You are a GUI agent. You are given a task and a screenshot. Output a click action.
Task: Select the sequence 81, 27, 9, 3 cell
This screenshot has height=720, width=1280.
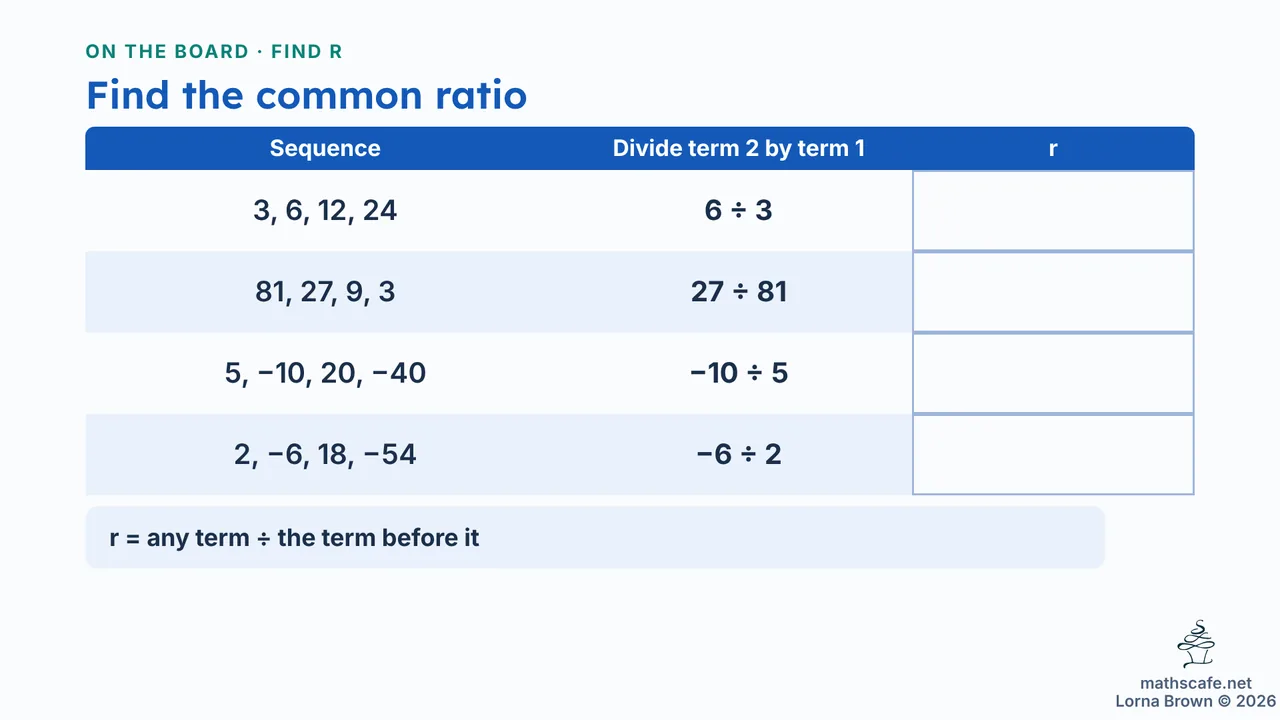[x=325, y=292]
